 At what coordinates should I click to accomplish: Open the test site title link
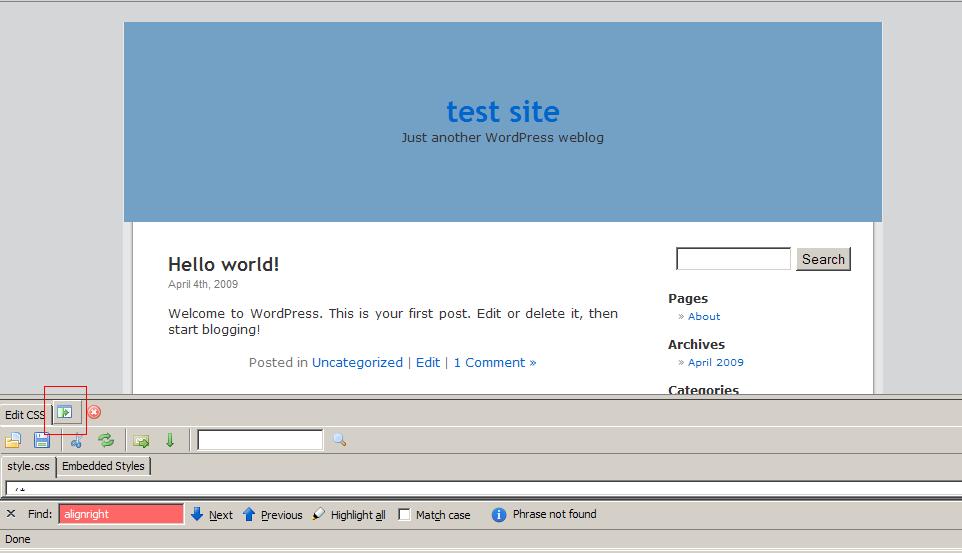click(503, 112)
